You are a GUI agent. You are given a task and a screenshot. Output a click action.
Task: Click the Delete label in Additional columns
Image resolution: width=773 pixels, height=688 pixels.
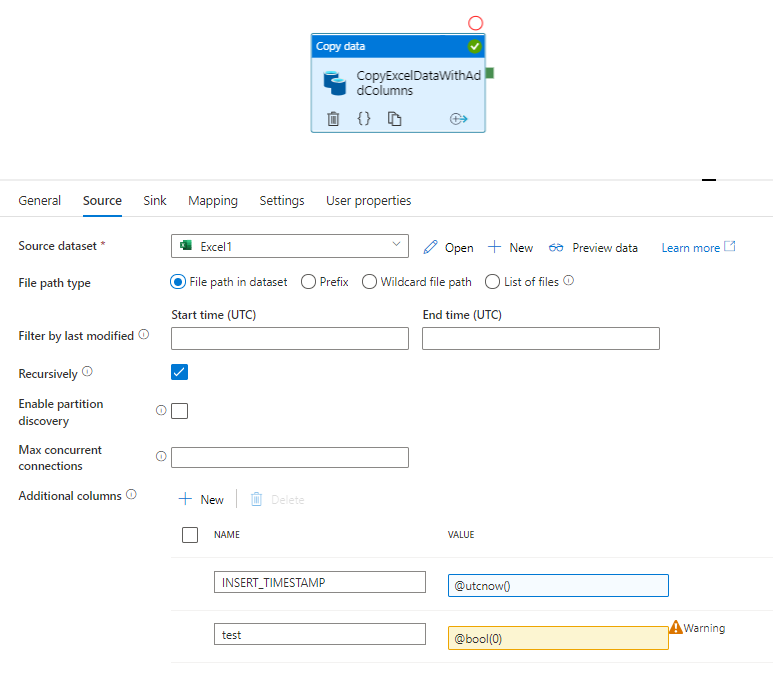click(287, 500)
